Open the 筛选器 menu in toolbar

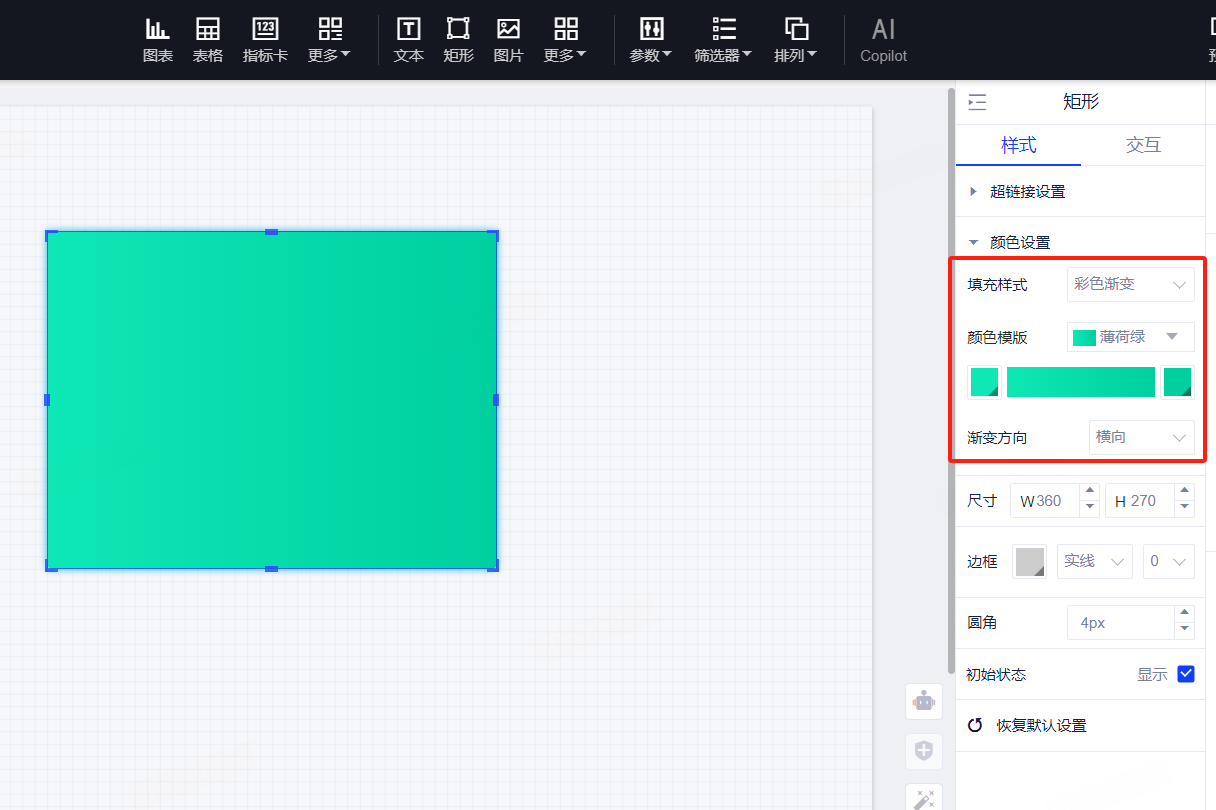pyautogui.click(x=722, y=40)
